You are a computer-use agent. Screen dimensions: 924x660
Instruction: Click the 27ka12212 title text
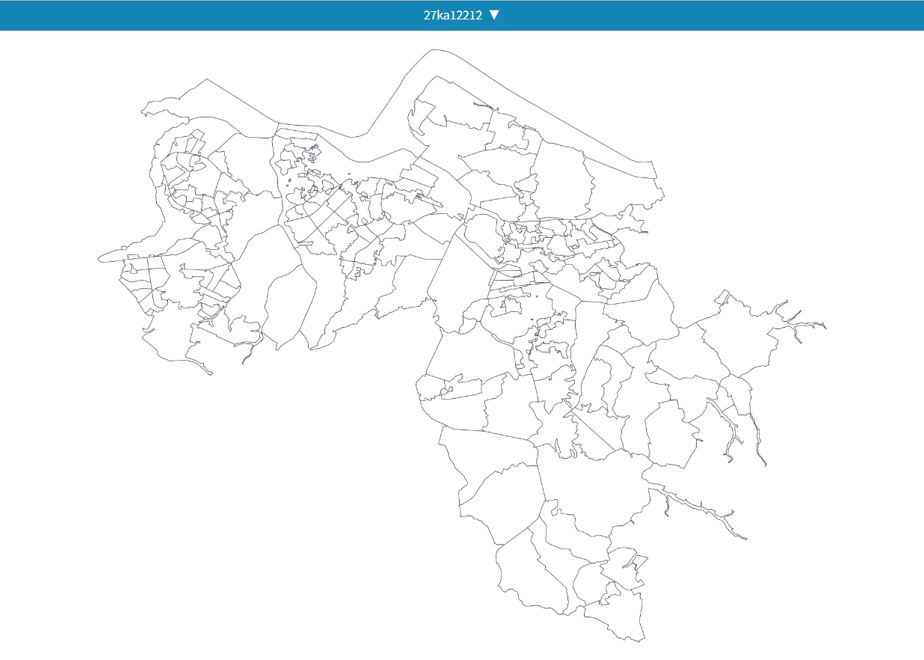pyautogui.click(x=453, y=15)
